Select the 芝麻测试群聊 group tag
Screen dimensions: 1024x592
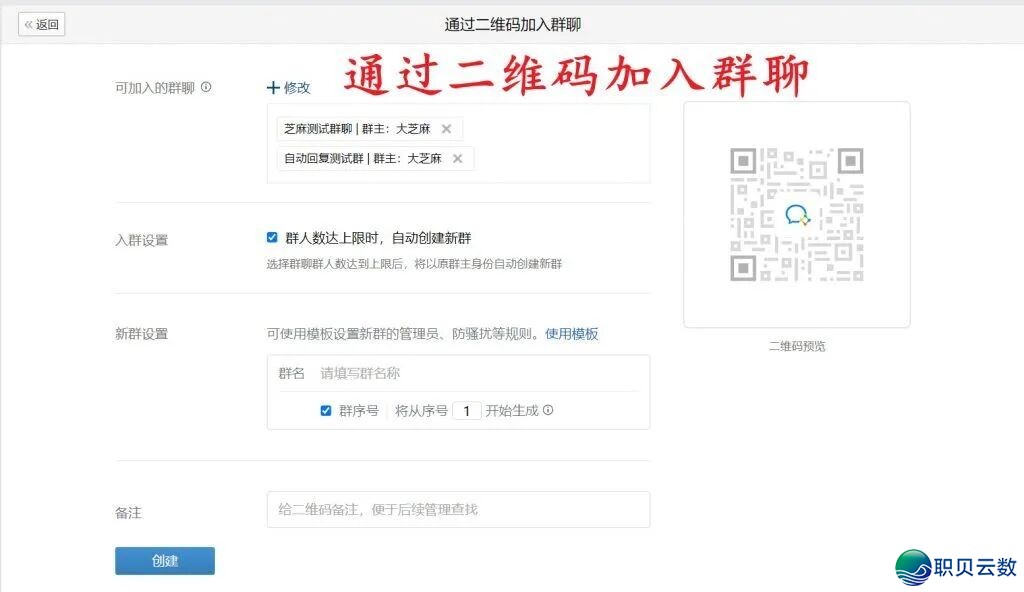(357, 129)
